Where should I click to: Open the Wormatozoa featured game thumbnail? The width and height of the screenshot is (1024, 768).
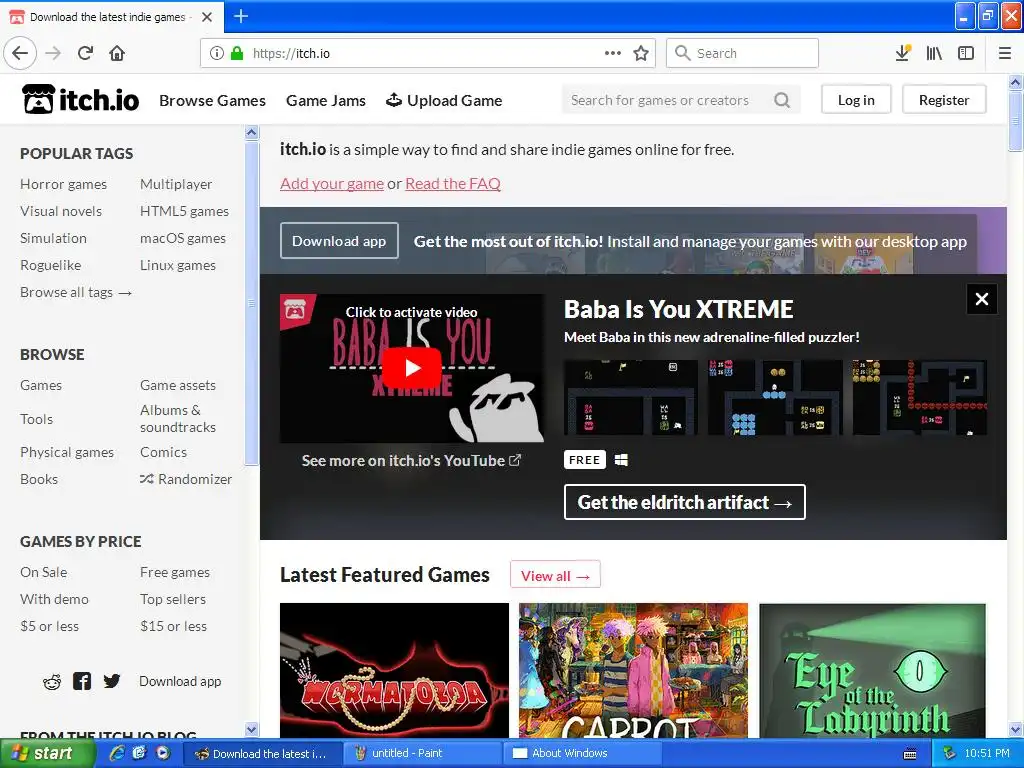pos(394,671)
